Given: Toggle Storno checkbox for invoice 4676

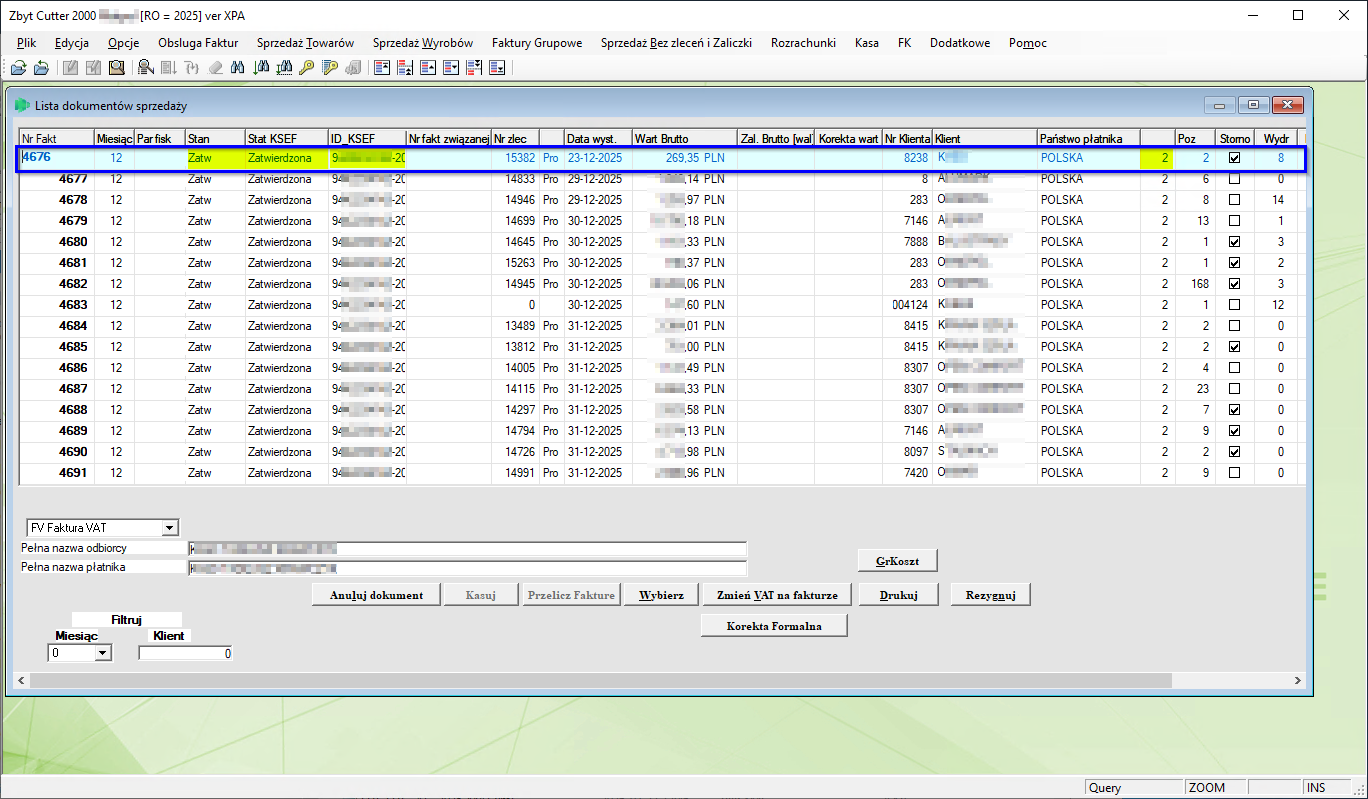Looking at the screenshot, I should (x=1234, y=158).
